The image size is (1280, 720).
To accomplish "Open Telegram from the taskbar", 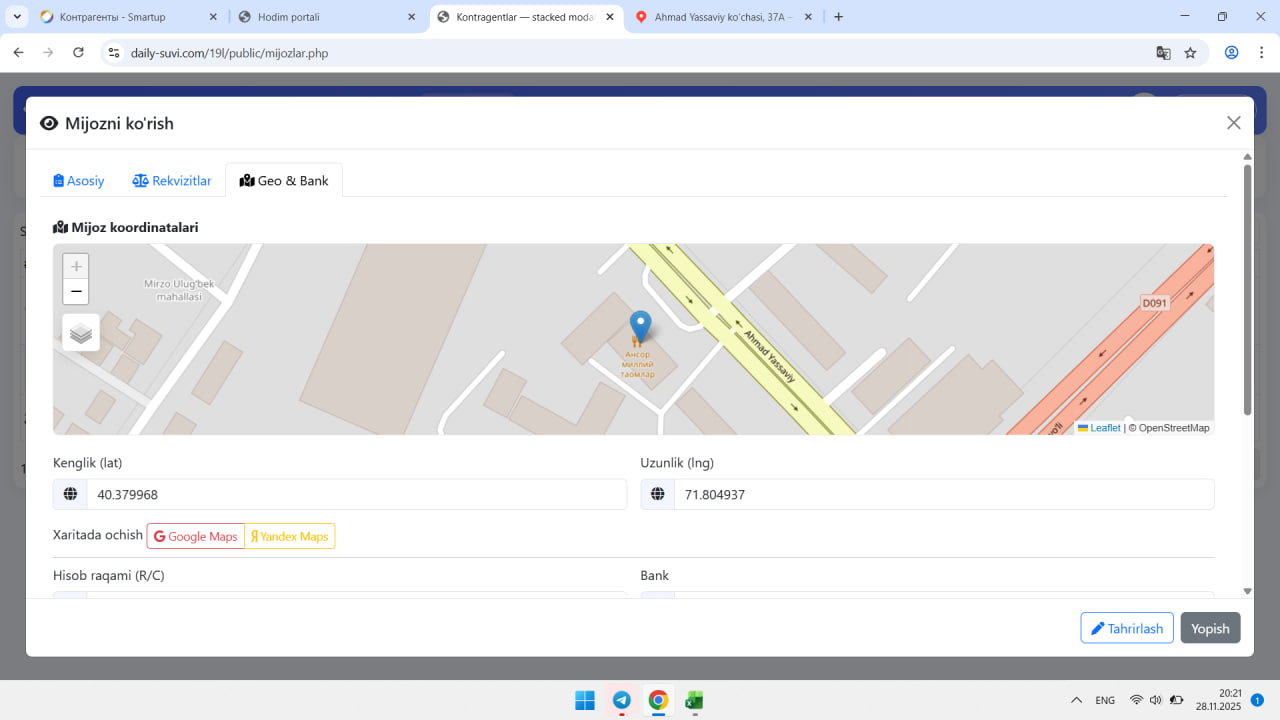I will click(621, 700).
